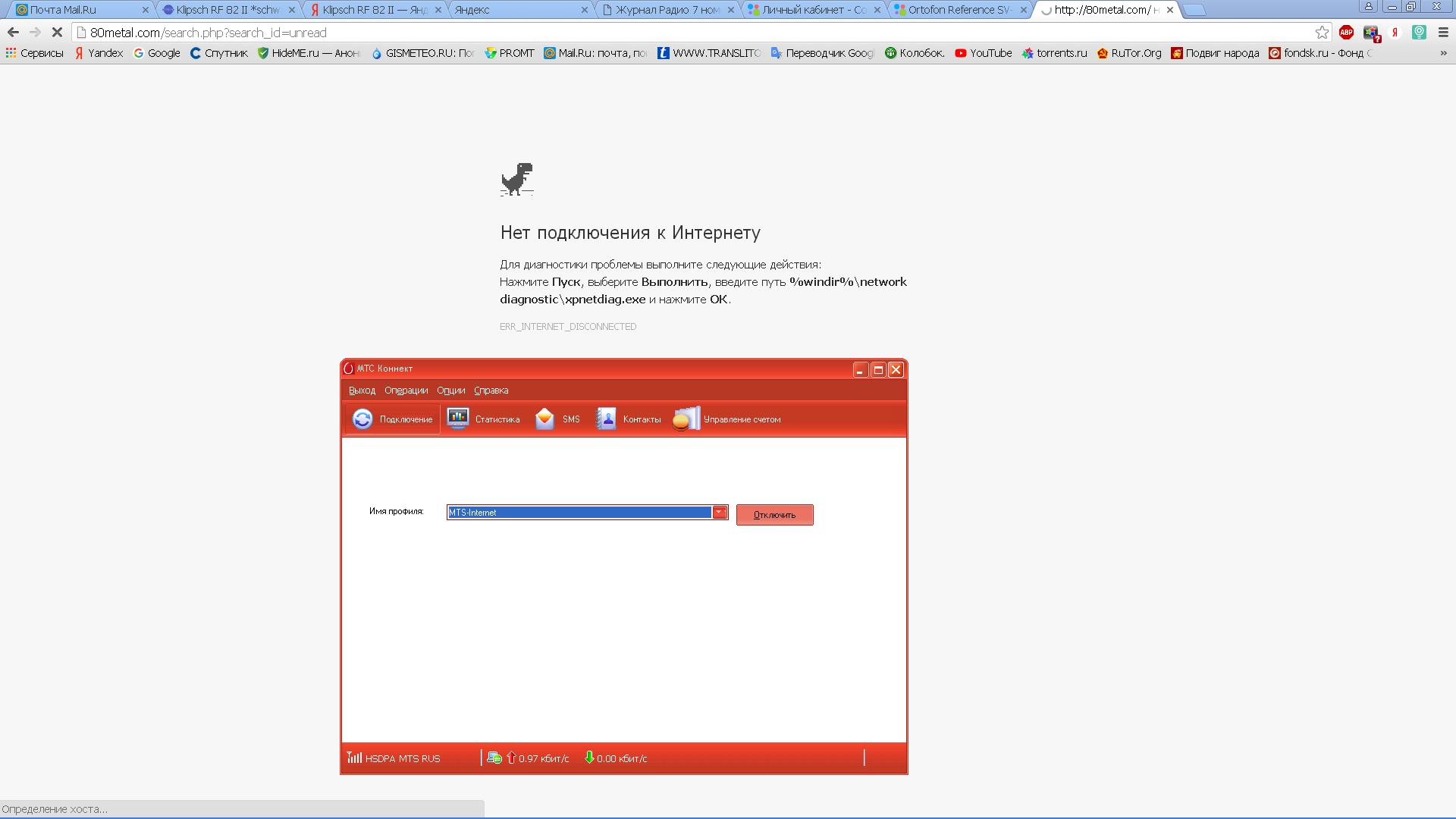Screen dimensions: 1456x819
Task: Click the green download speed arrow
Action: pos(589,758)
